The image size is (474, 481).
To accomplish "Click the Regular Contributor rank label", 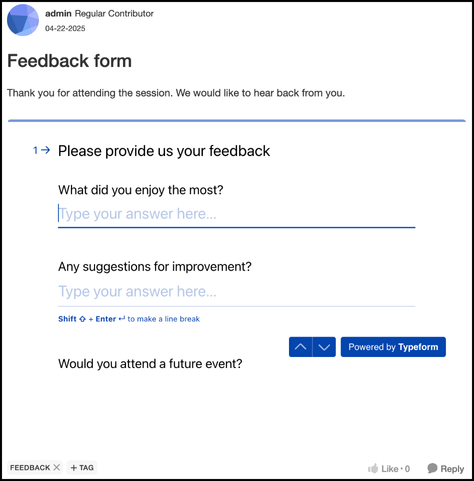I will click(114, 14).
